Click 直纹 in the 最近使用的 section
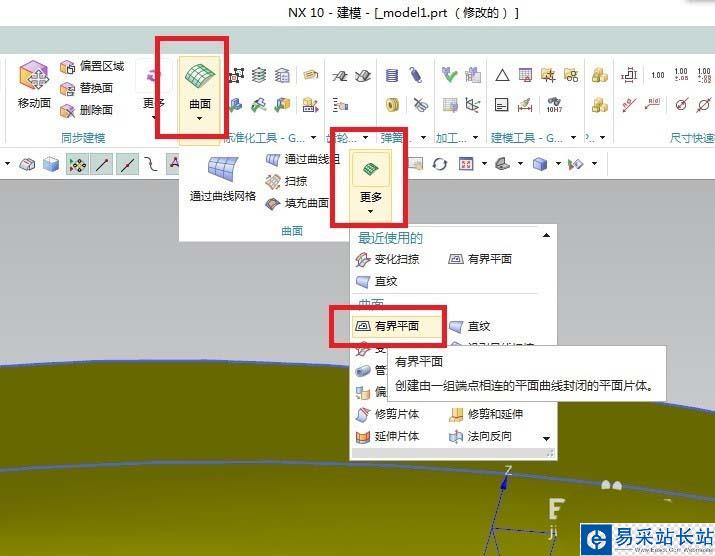Screen dimensions: 715x556 377,281
